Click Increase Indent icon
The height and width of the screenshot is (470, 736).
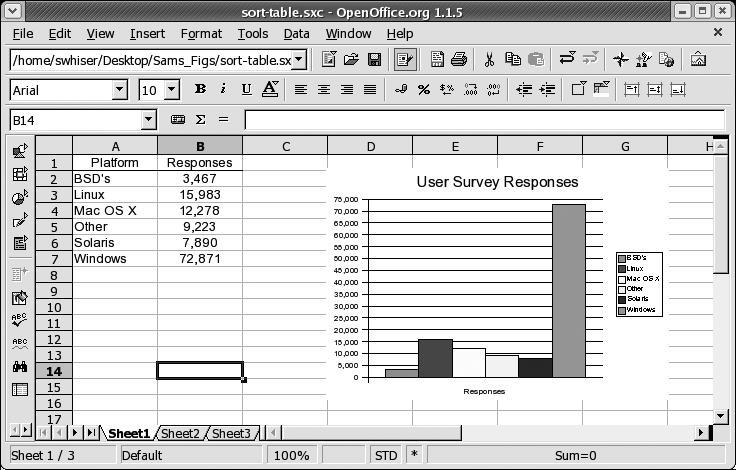click(547, 89)
